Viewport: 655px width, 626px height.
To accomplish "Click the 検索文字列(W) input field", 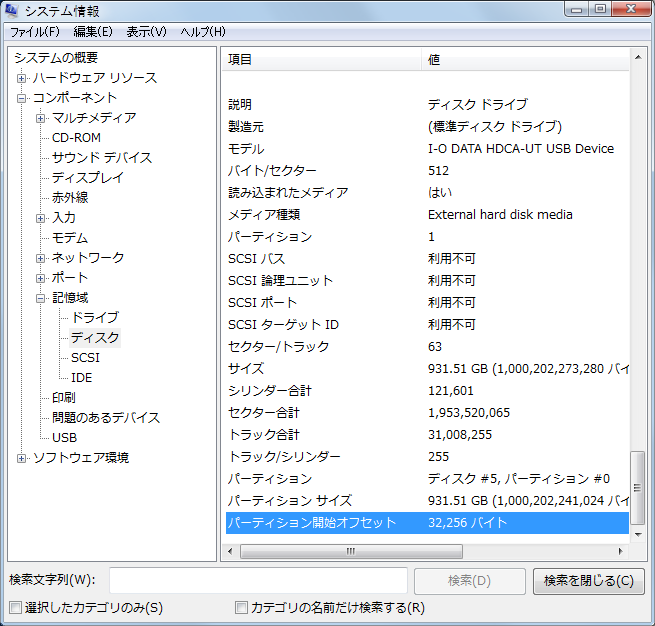I will coord(258,580).
